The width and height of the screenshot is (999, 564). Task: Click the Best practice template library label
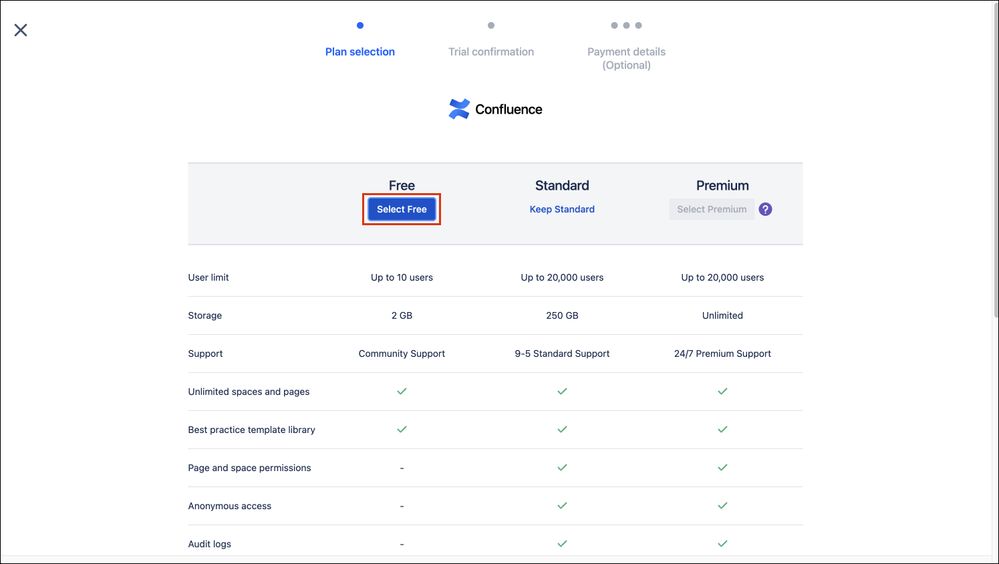252,430
